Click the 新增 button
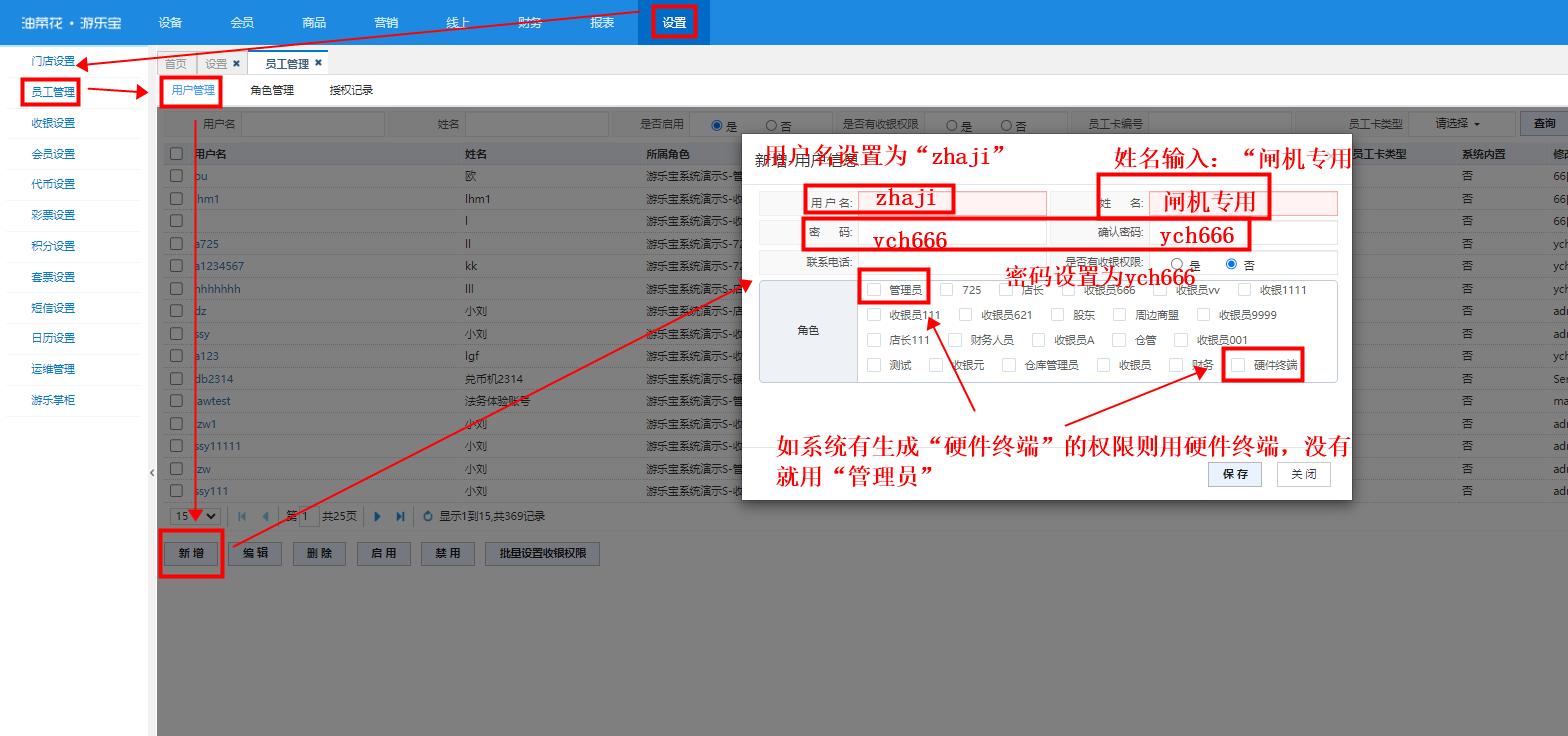The width and height of the screenshot is (1568, 736). (191, 553)
